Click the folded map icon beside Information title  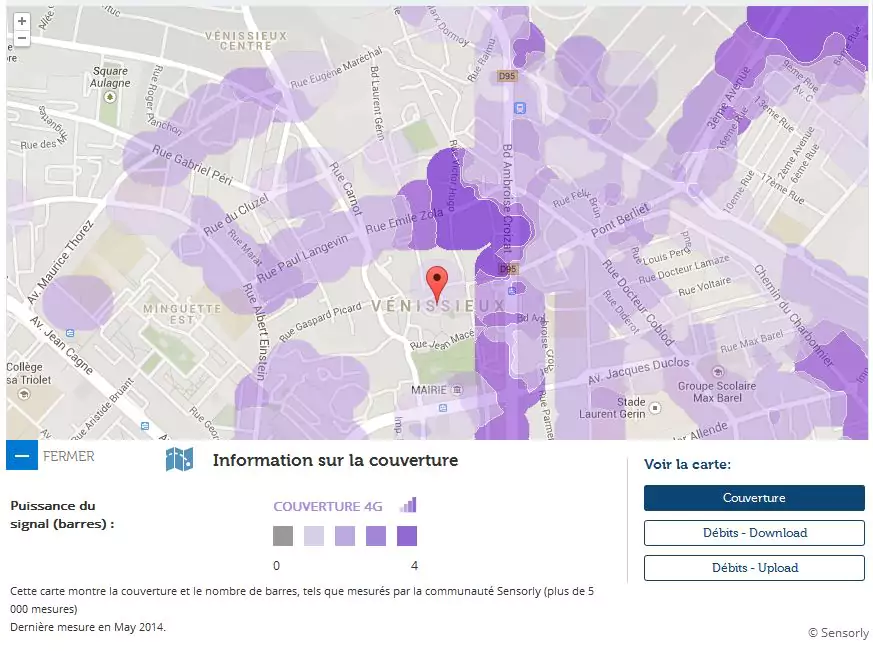coord(179,460)
